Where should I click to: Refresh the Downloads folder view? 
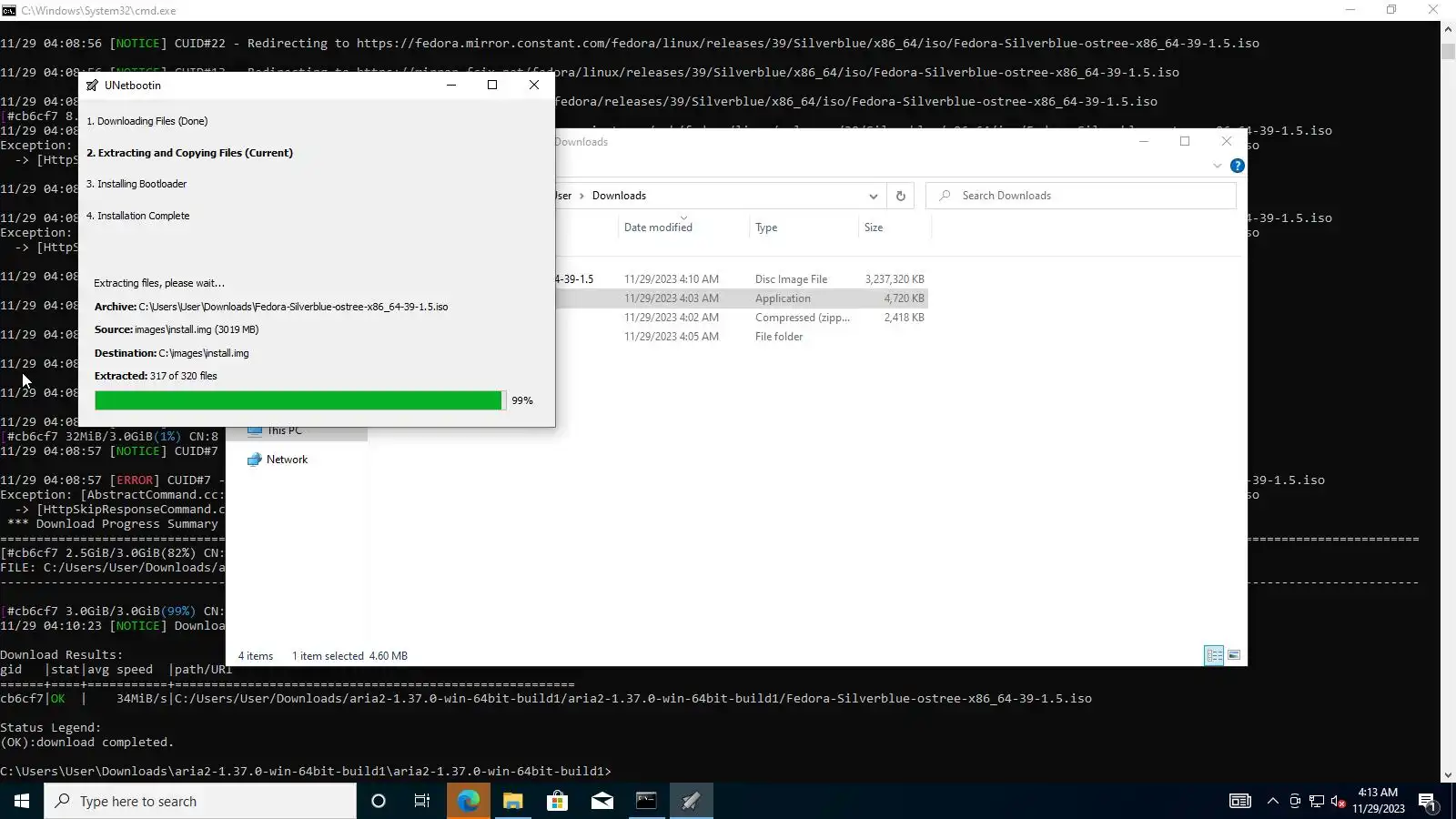[901, 196]
